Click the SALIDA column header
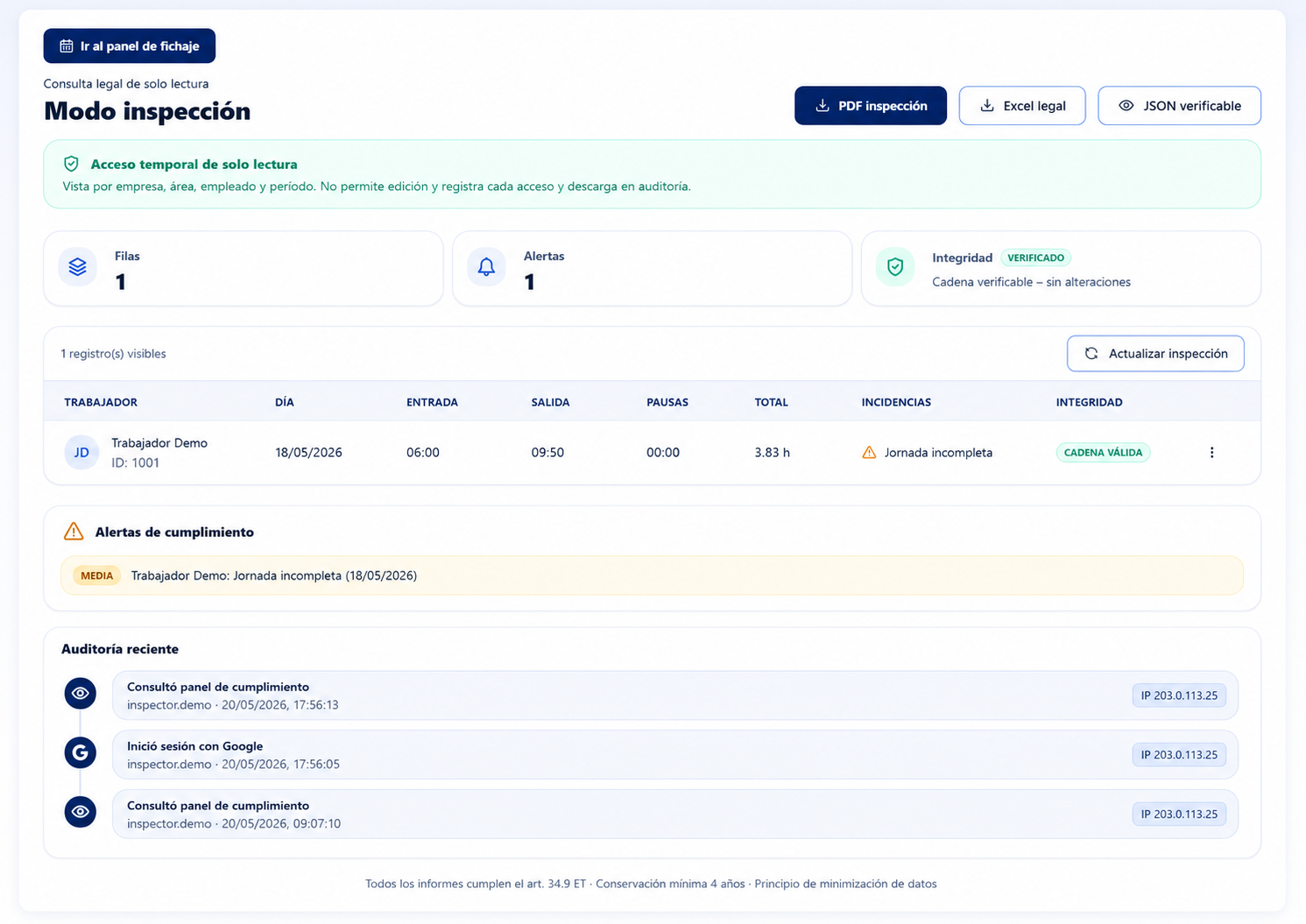The image size is (1306, 924). pyautogui.click(x=550, y=403)
